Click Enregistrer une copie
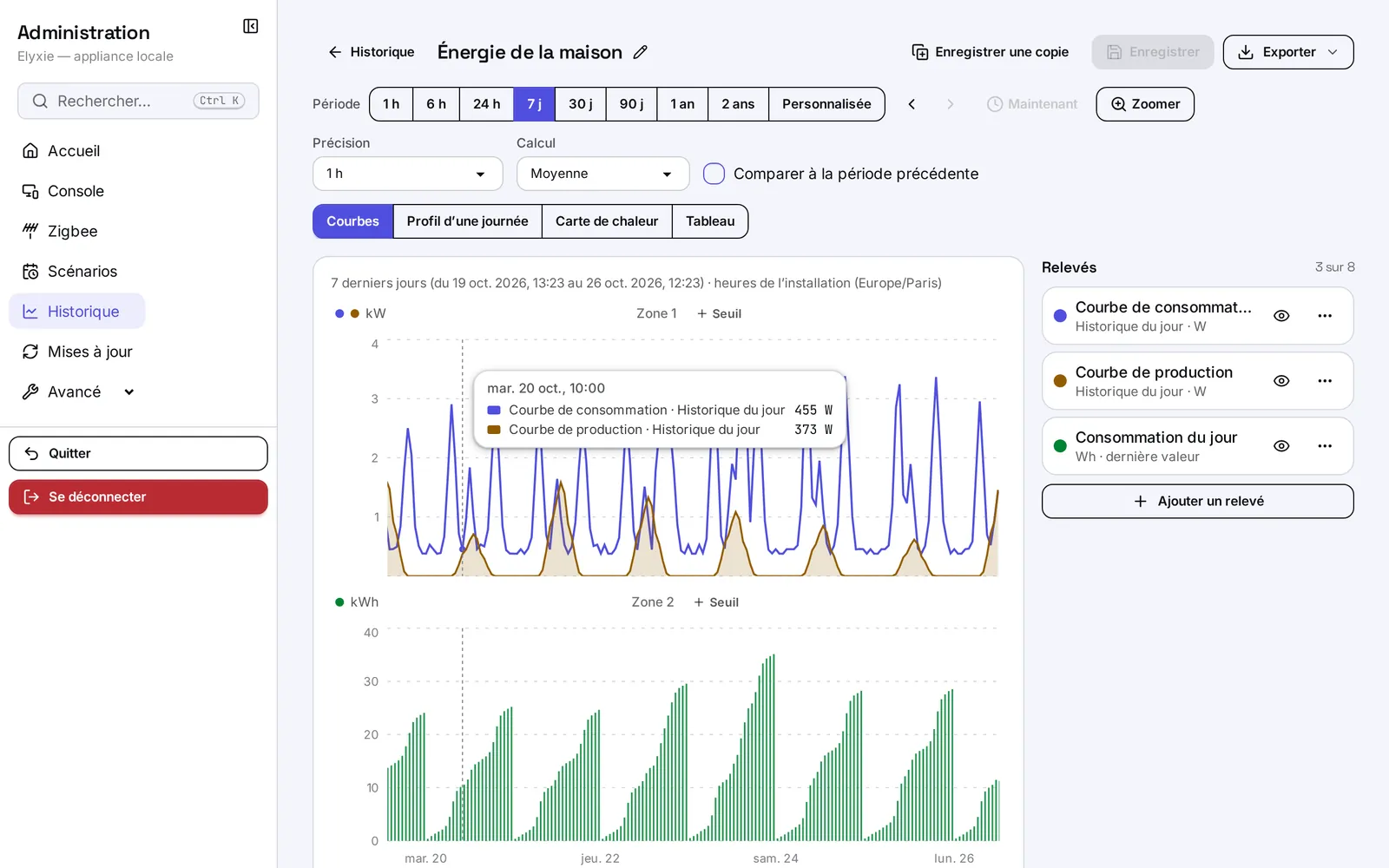The width and height of the screenshot is (1389, 868). (990, 52)
